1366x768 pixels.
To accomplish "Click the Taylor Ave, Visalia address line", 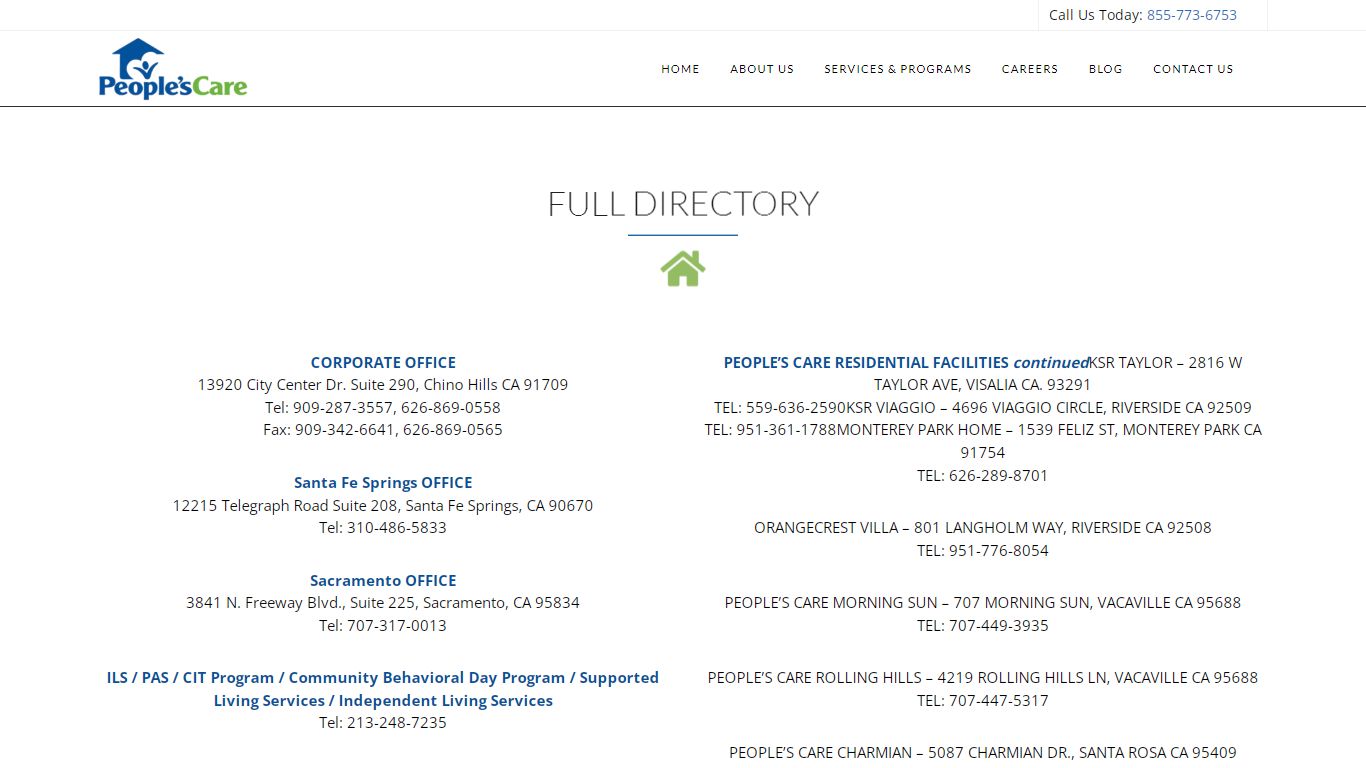I will (983, 385).
